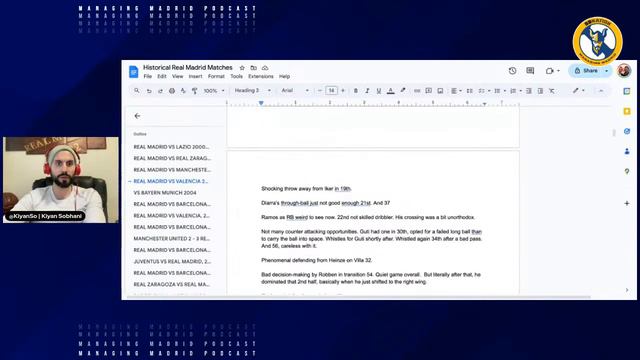Open Google Calendar in the side panel
The image size is (640, 360).
click(627, 91)
